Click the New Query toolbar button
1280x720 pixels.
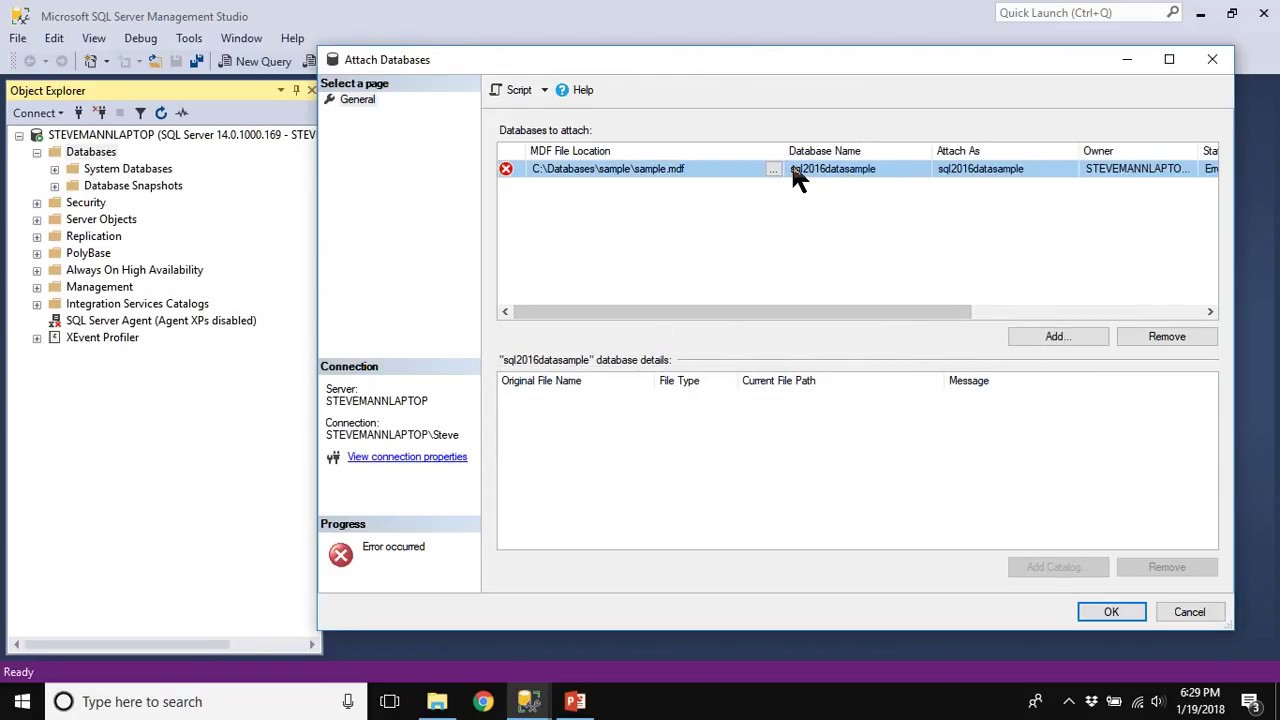coord(255,61)
